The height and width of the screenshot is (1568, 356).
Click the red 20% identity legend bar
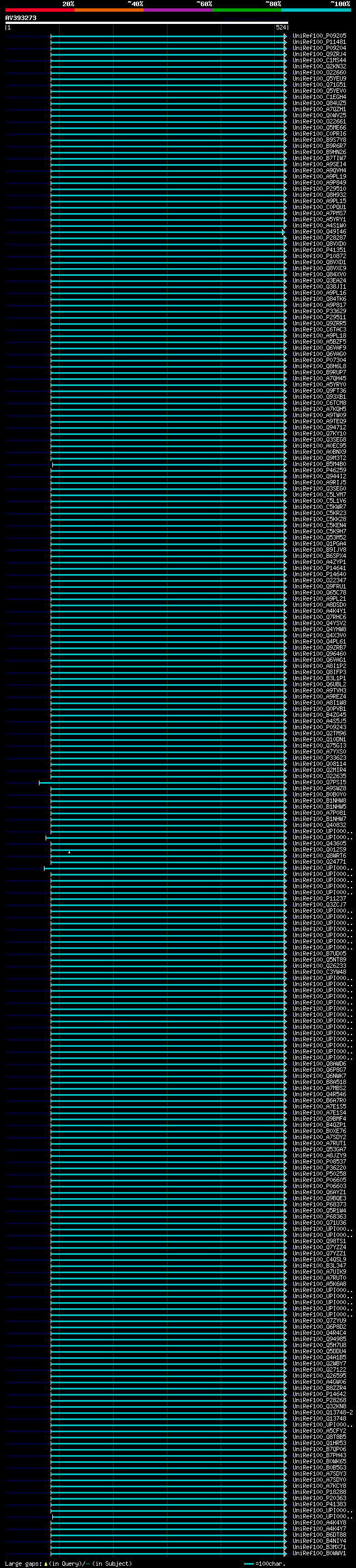click(39, 10)
